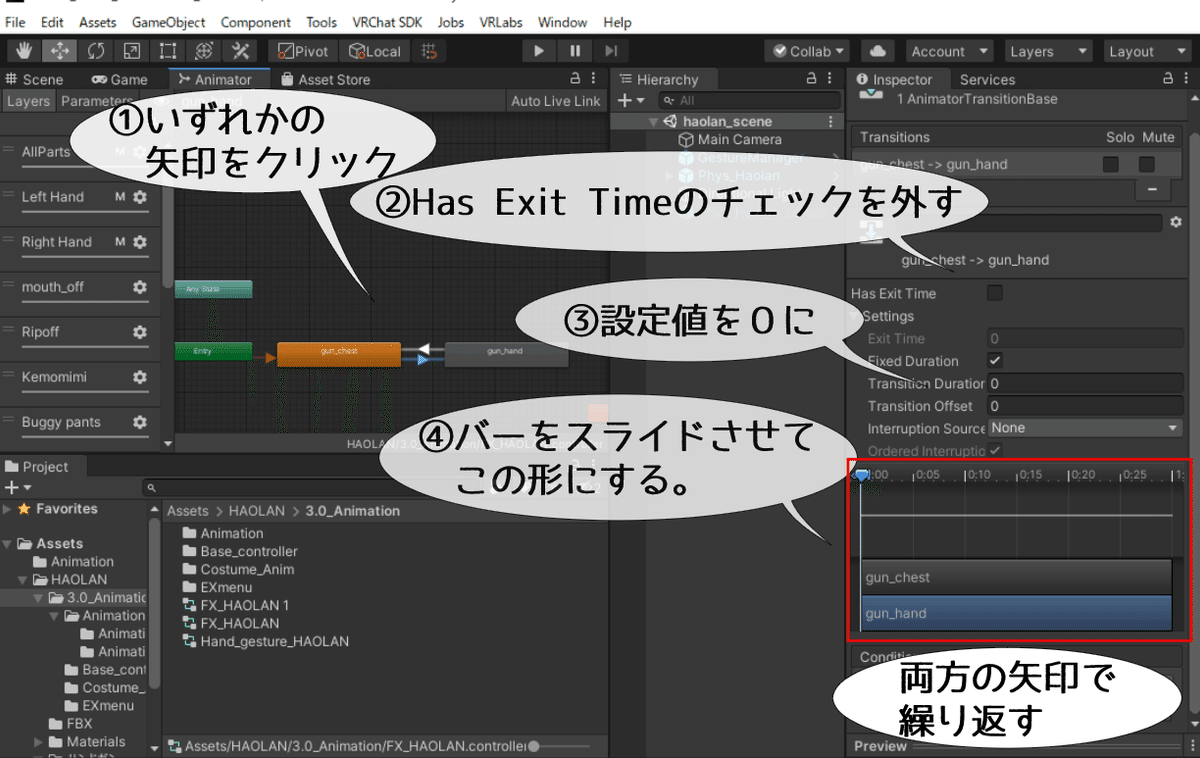Collapse the Settings foldout in Inspector

(x=855, y=316)
